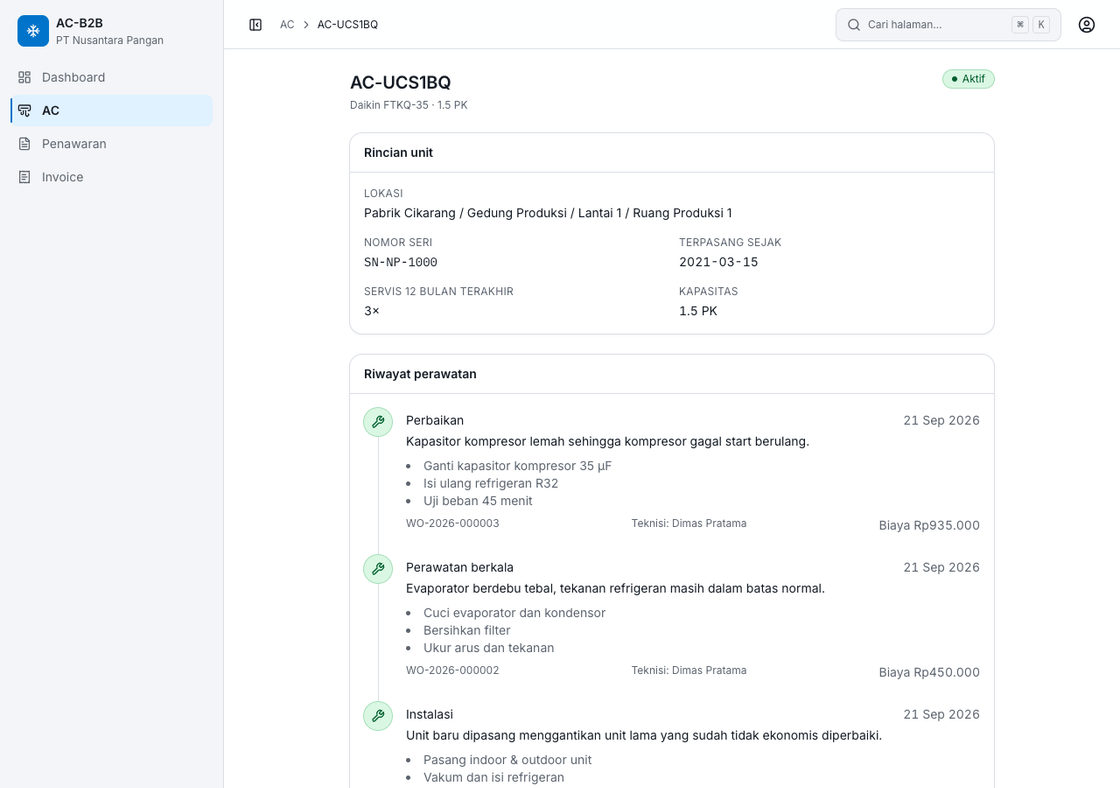Open the Penawaran menu item
Image resolution: width=1120 pixels, height=788 pixels.
click(111, 144)
